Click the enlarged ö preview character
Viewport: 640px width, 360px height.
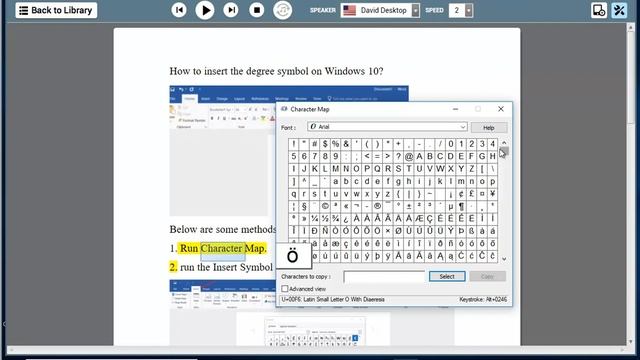tap(293, 256)
